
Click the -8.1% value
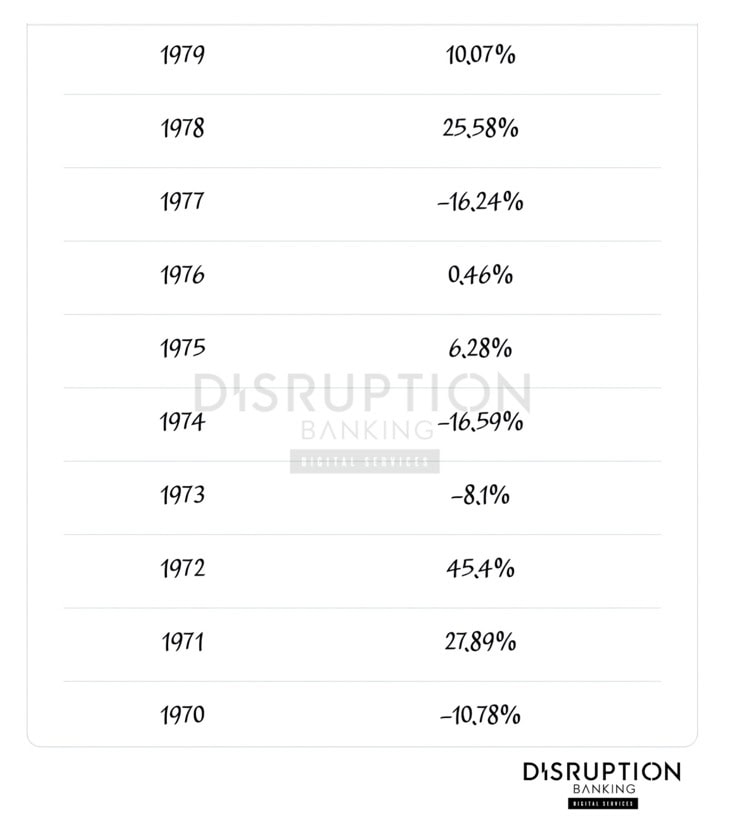click(x=480, y=496)
